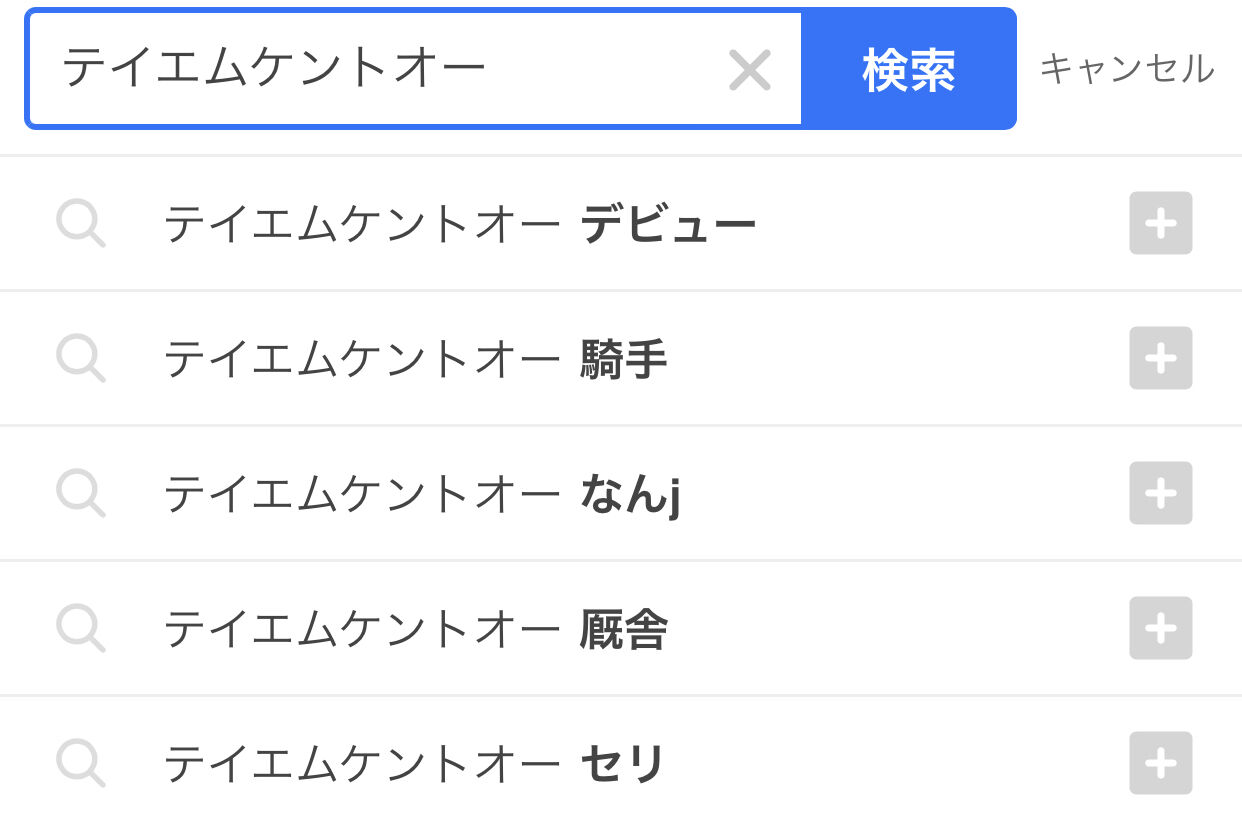This screenshot has width=1242, height=826.
Task: Click the magnifier icon for なんj
Action: coord(80,493)
